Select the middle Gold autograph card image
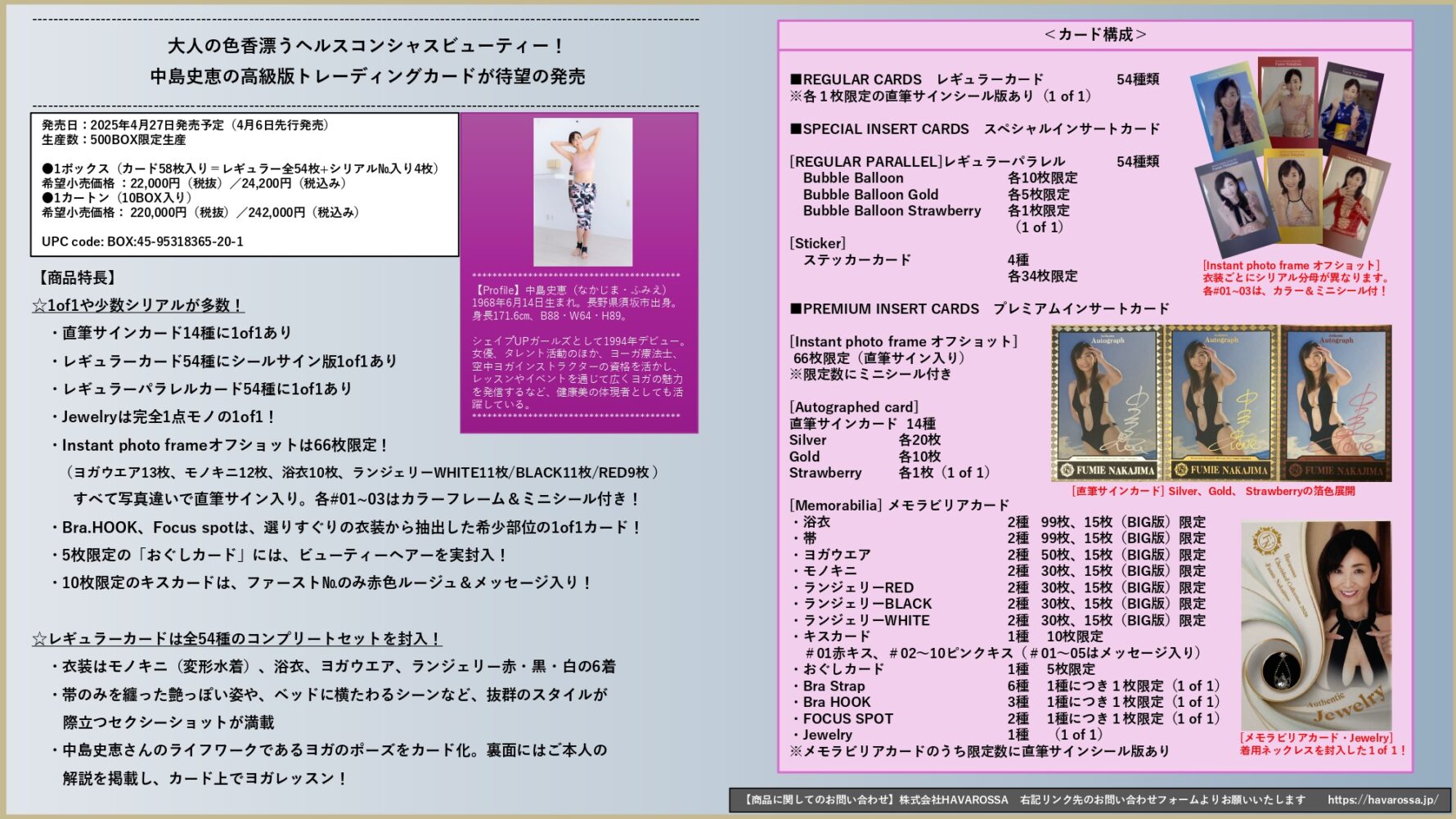 [x=1220, y=403]
